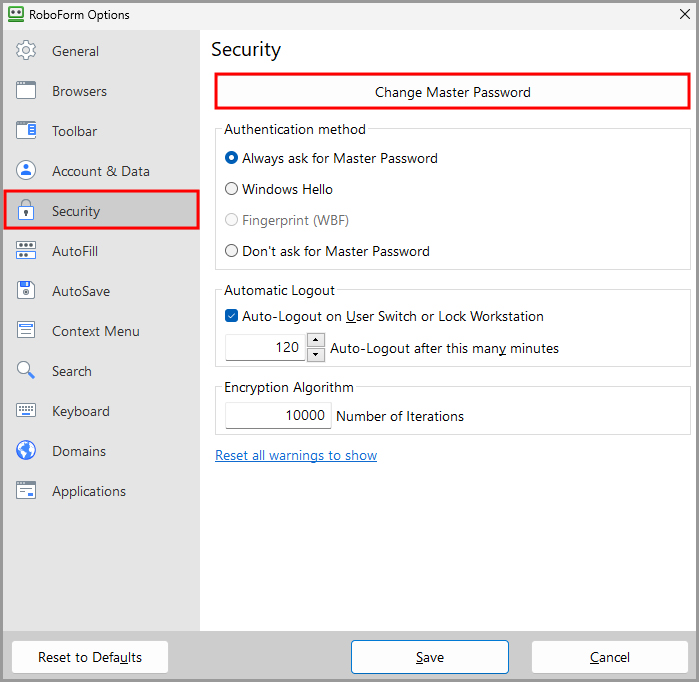Click the Number of Iterations field

278,415
